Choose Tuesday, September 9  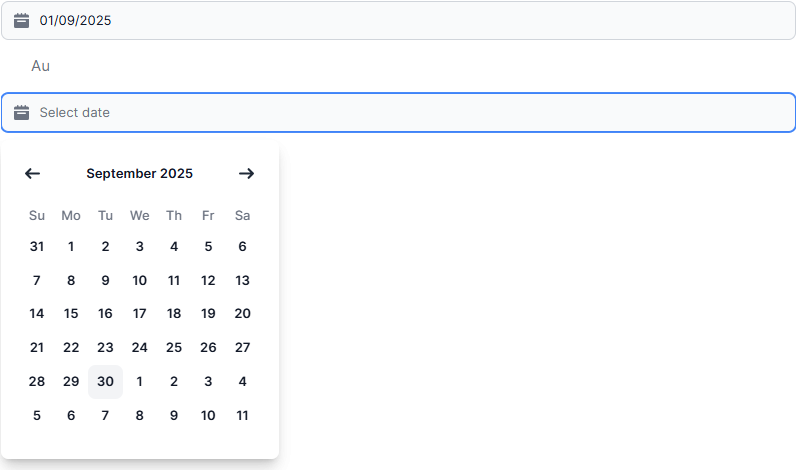pos(105,280)
